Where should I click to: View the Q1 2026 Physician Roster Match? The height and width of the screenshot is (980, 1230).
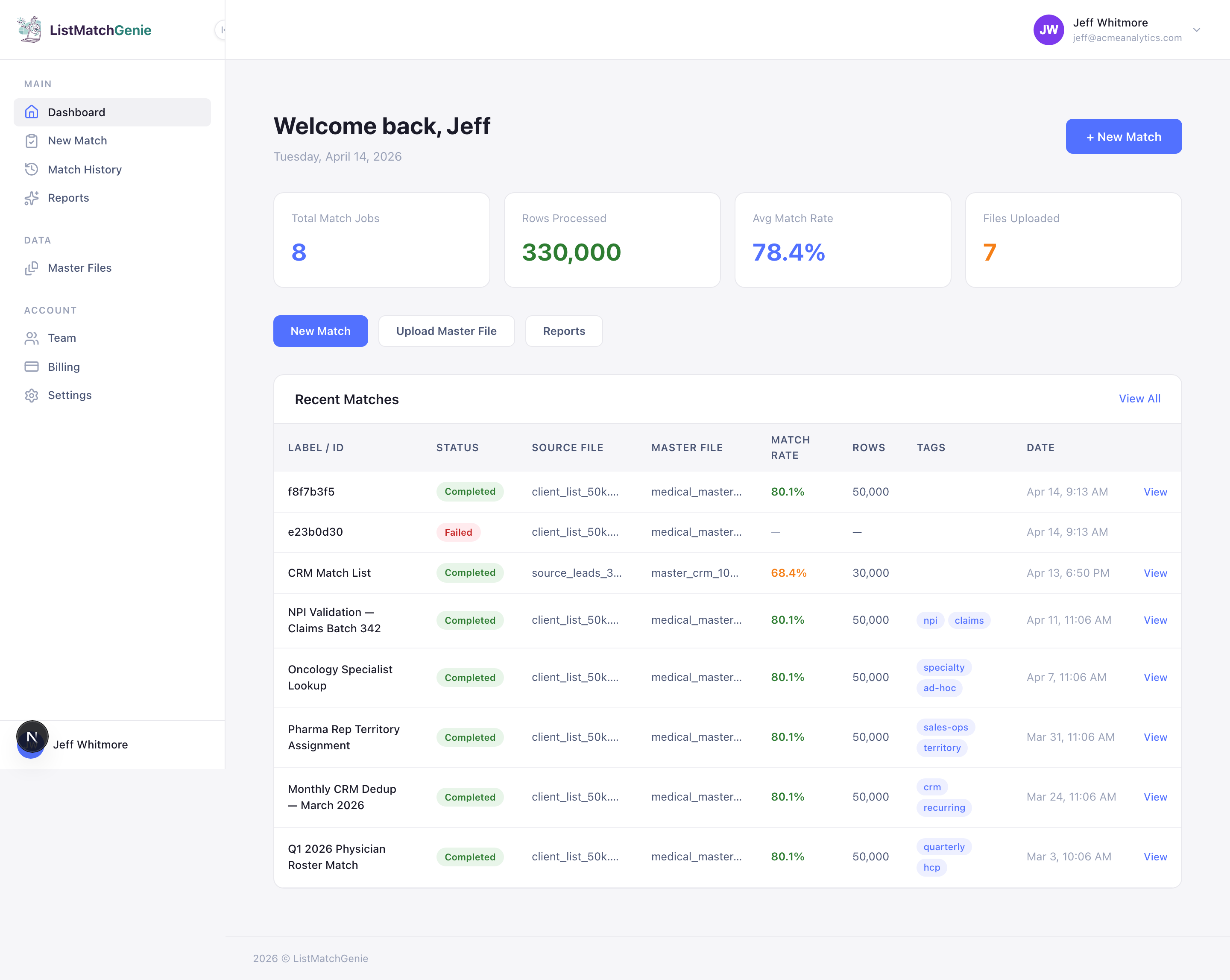tap(1155, 857)
